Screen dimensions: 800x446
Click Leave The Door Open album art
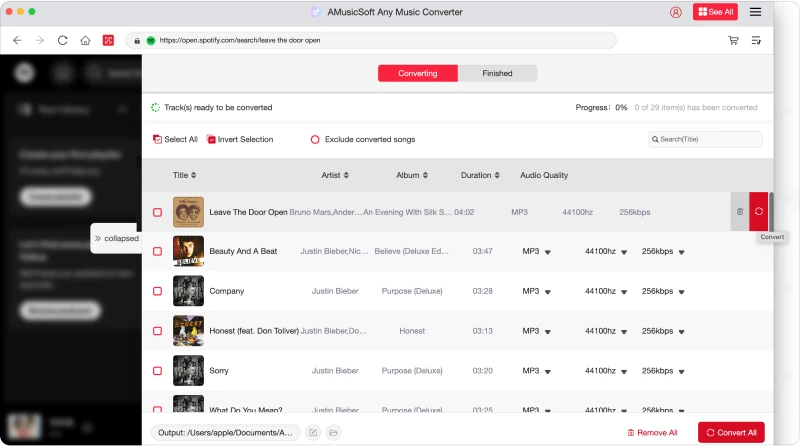pos(188,212)
